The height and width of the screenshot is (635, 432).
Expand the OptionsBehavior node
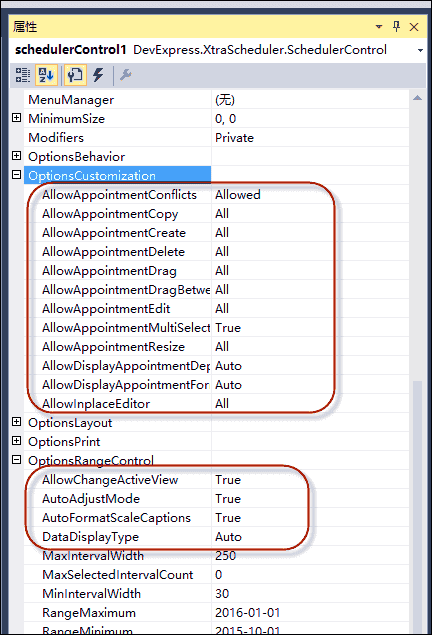pyautogui.click(x=16, y=156)
